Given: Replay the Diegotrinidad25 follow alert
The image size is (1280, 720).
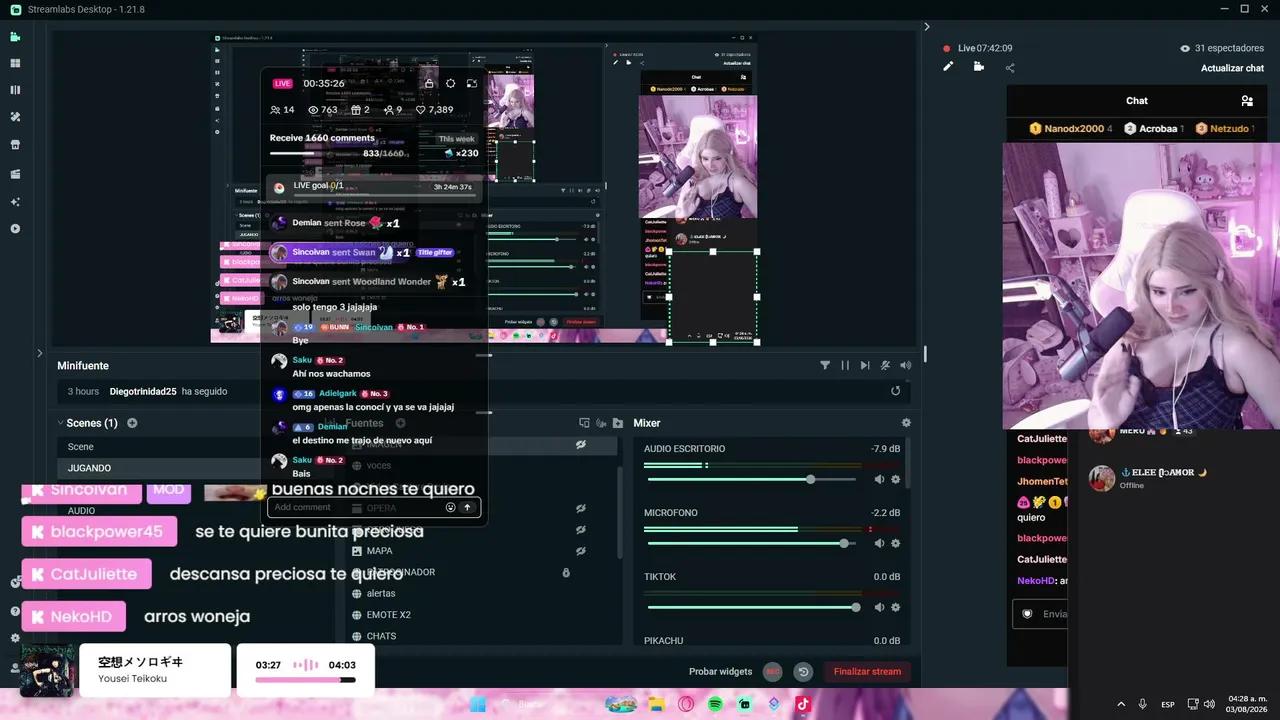Looking at the screenshot, I should click(x=895, y=391).
